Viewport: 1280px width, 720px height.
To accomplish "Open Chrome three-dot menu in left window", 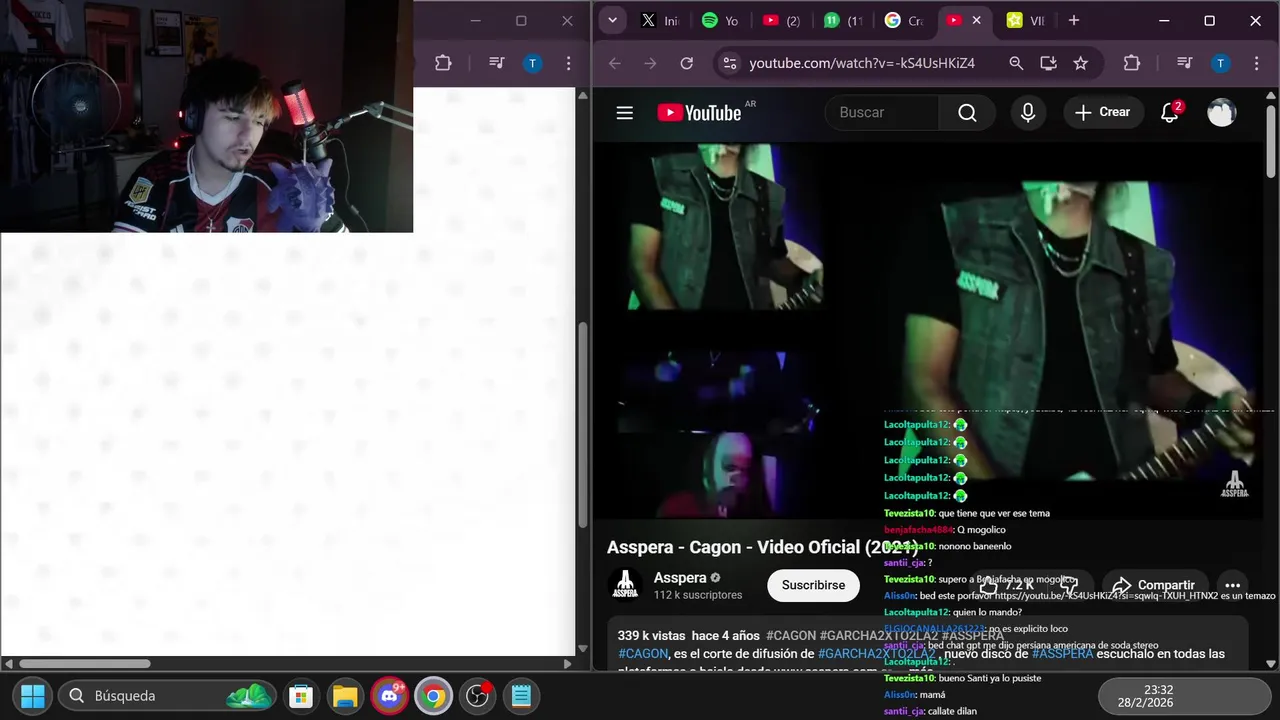I will (568, 63).
